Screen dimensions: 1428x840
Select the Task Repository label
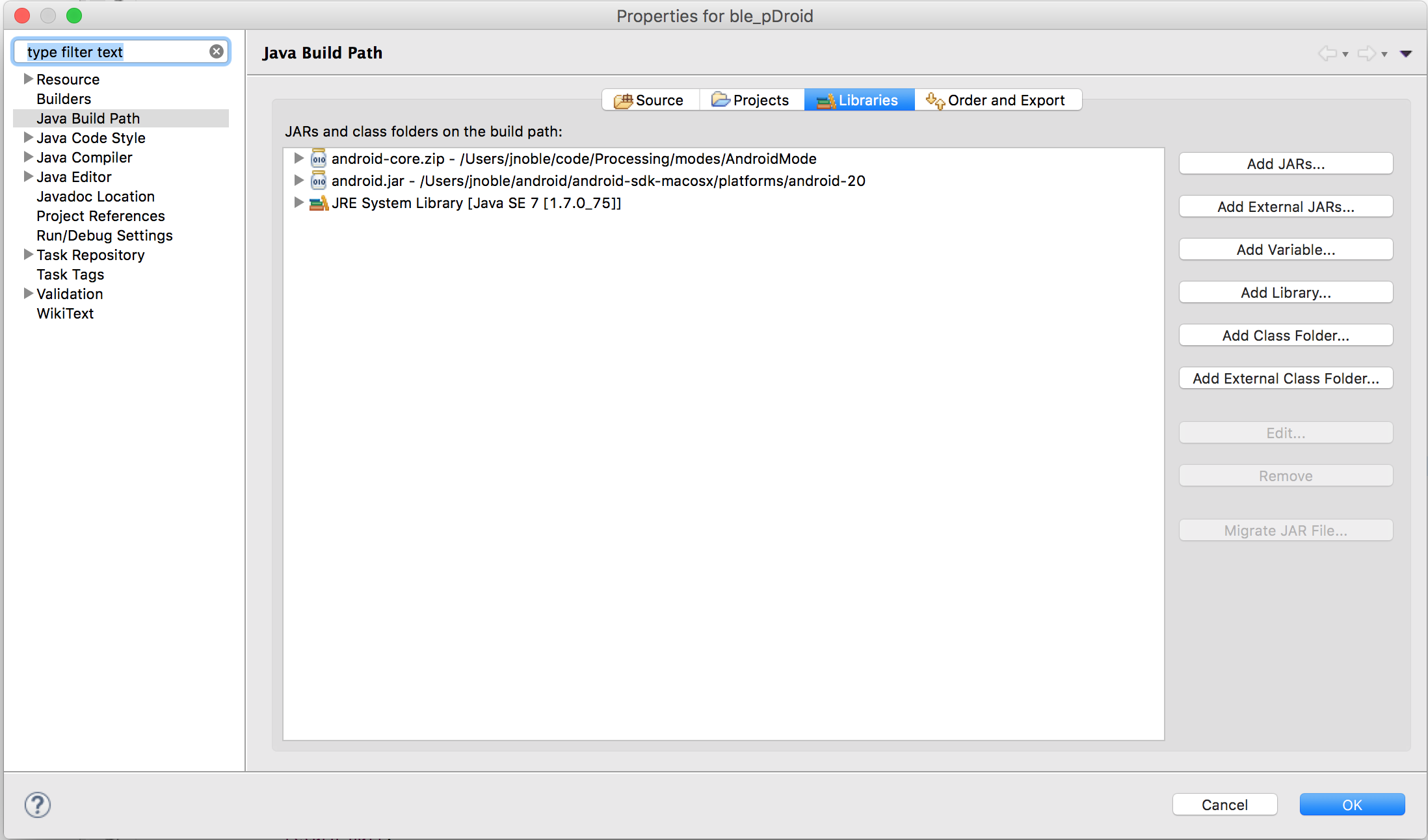(x=90, y=255)
